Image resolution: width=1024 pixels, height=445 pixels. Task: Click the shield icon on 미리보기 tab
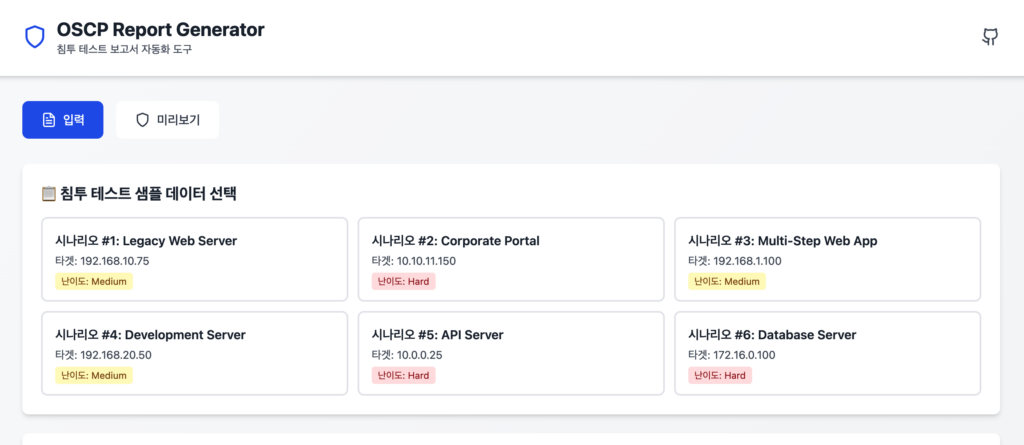tap(142, 120)
